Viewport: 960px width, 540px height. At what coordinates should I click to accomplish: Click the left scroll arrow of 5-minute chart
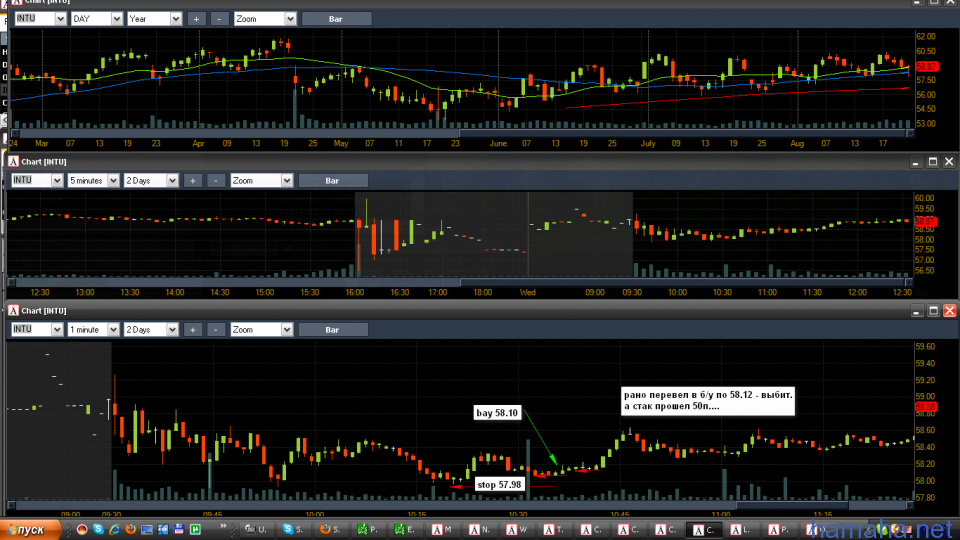(x=11, y=282)
